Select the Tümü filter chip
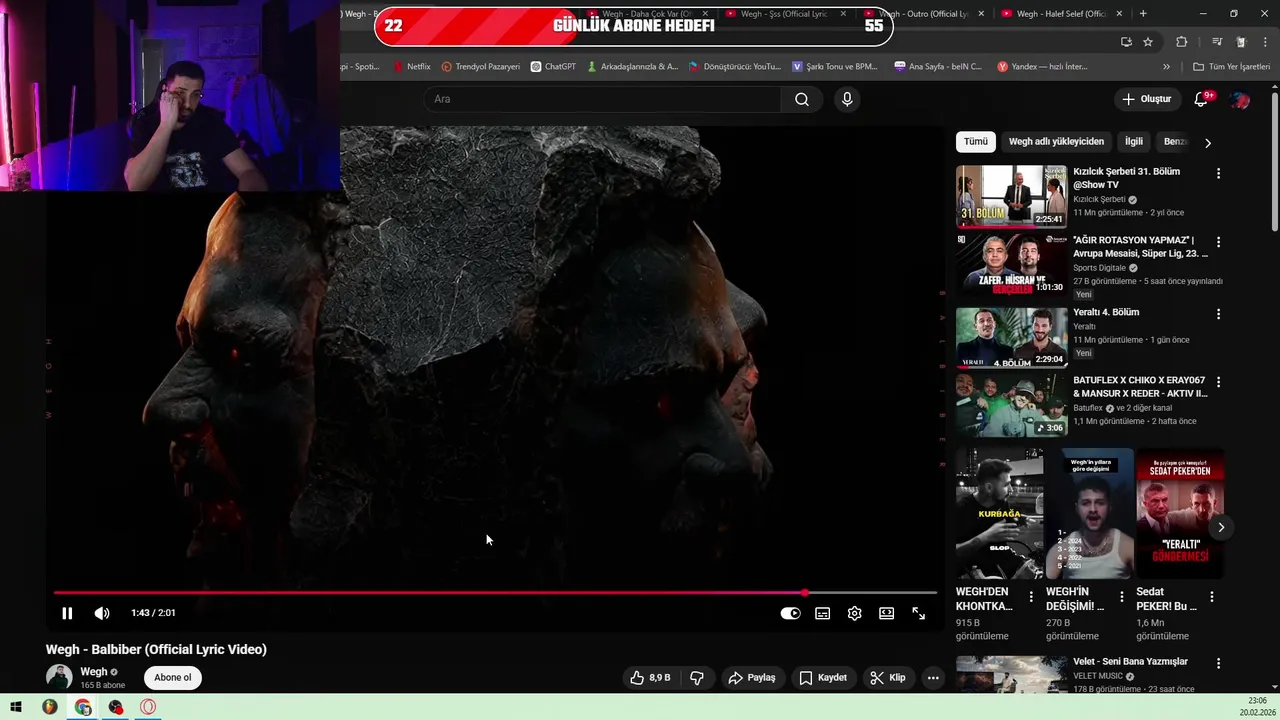The width and height of the screenshot is (1280, 720). (975, 141)
